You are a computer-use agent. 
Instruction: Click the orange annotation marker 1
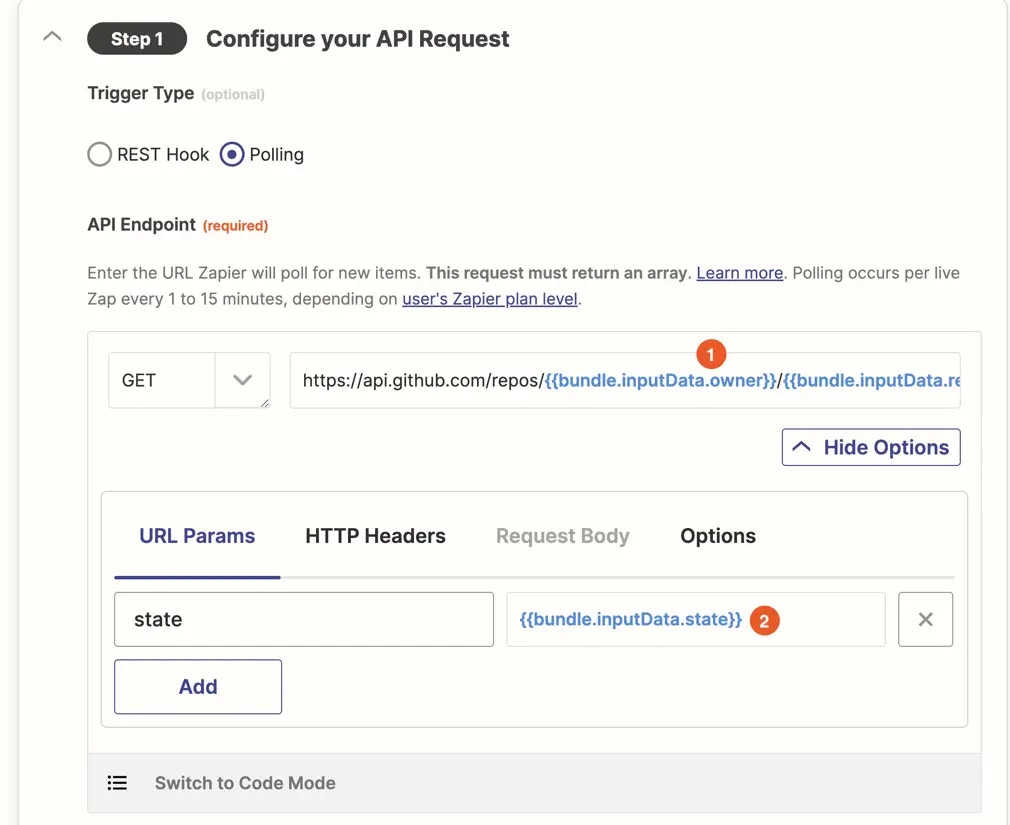tap(711, 354)
